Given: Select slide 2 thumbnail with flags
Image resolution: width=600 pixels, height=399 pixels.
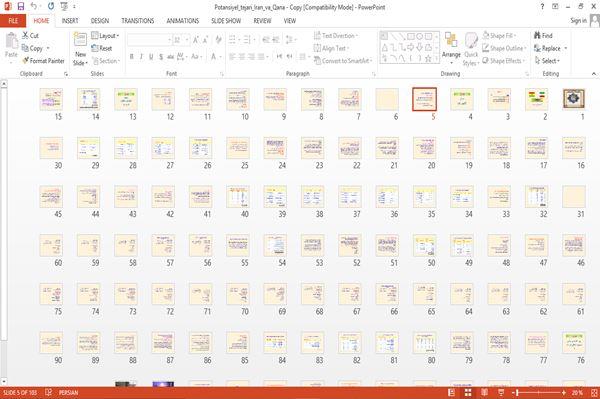Looking at the screenshot, I should tap(536, 99).
